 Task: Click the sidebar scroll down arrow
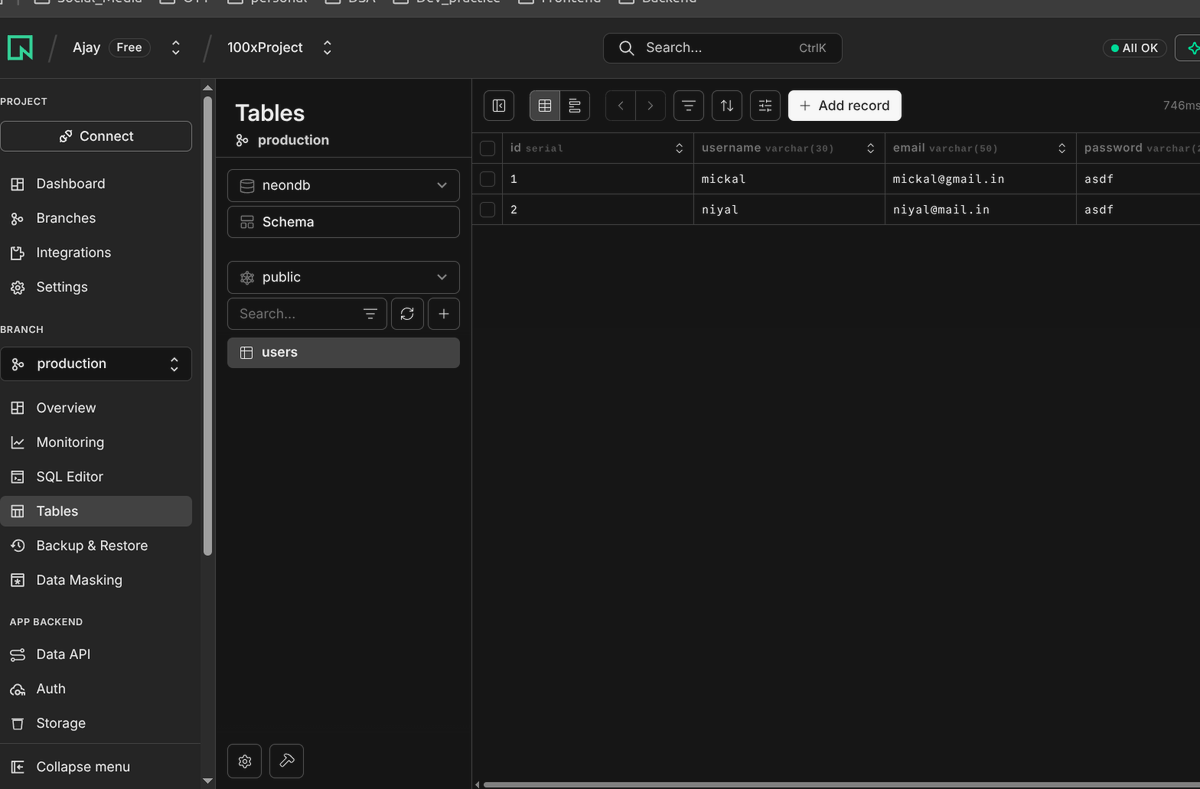pos(207,780)
